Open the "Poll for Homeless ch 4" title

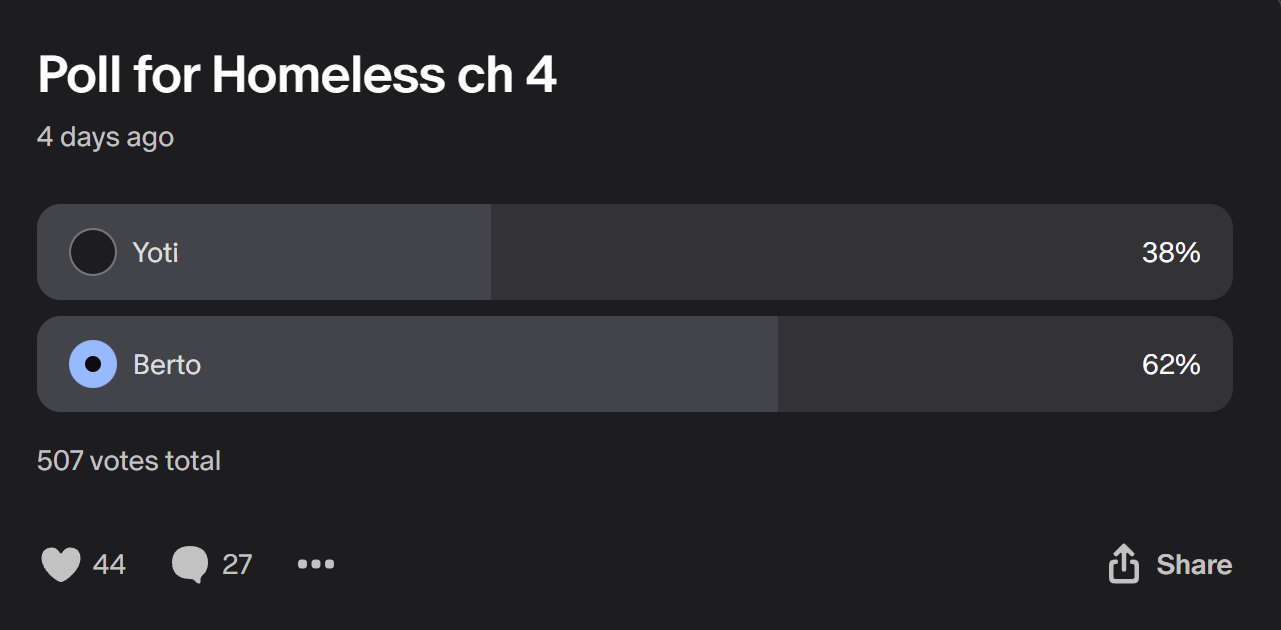tap(297, 75)
